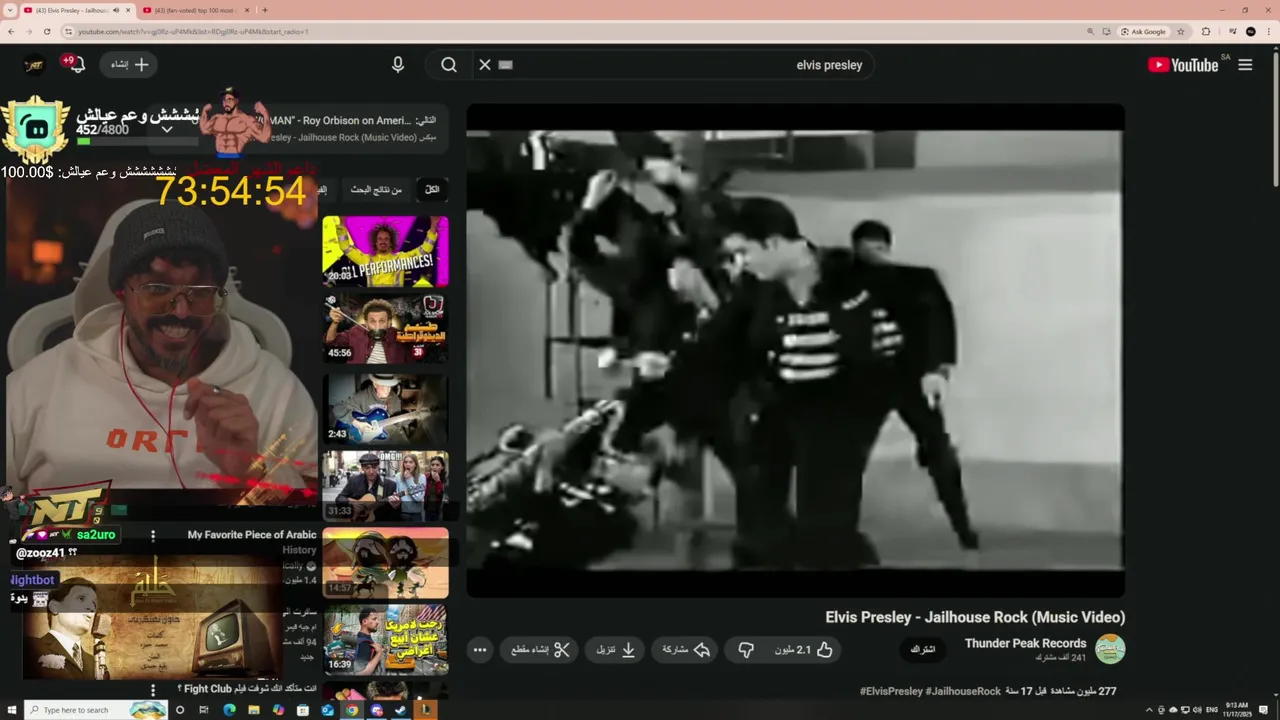Dislike the Jailhouse Rock video
This screenshot has height=720, width=1280.
point(746,650)
